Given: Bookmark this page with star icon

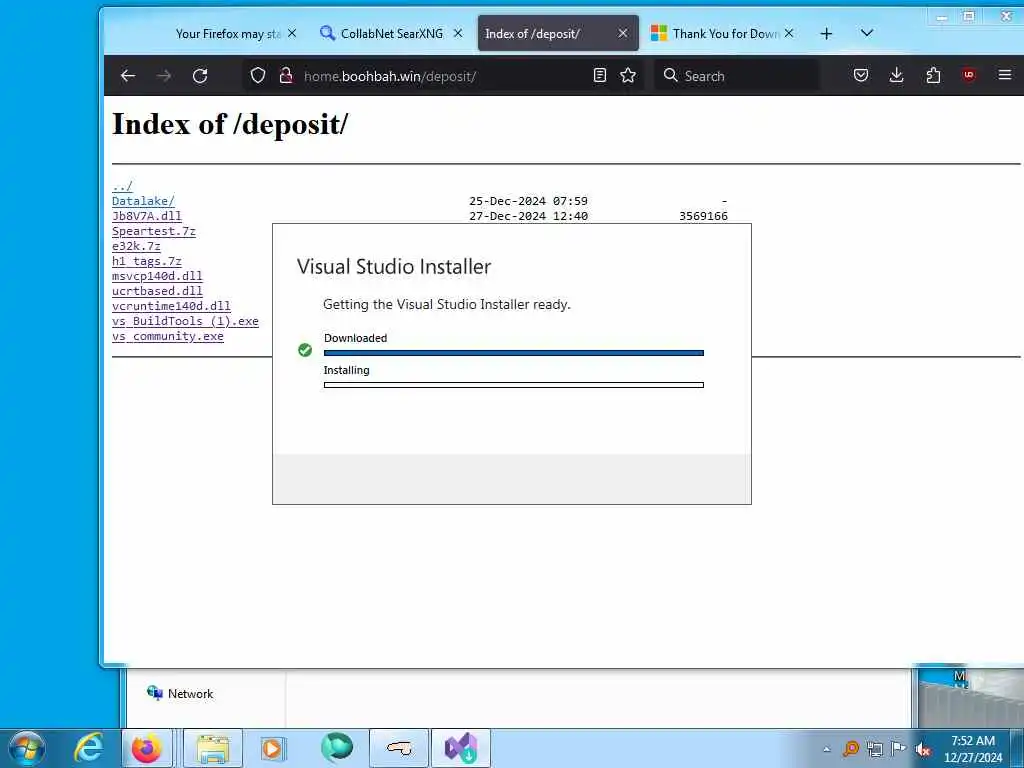Looking at the screenshot, I should 628,76.
